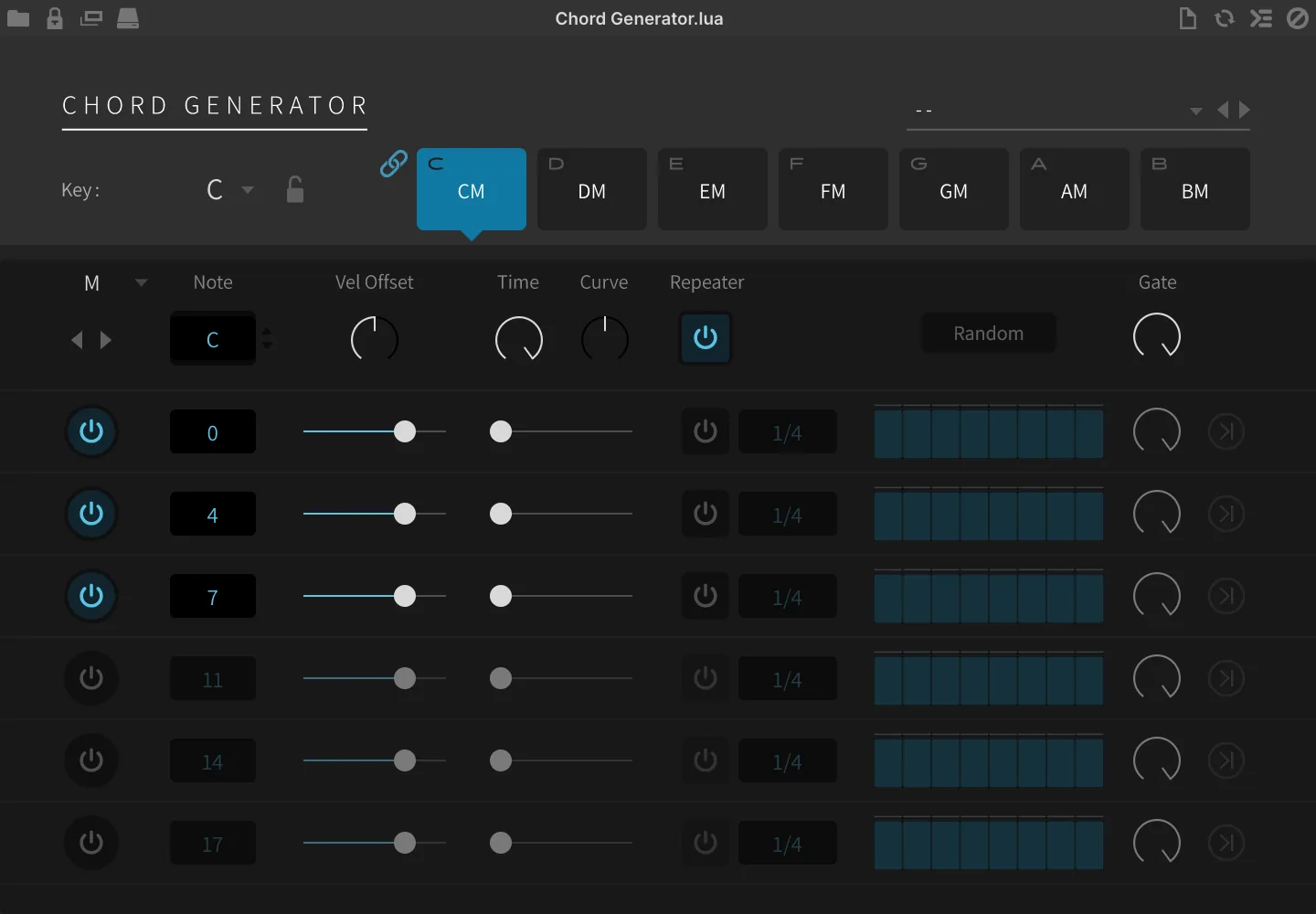This screenshot has width=1316, height=914.
Task: Select the CM chord pad
Action: point(472,189)
